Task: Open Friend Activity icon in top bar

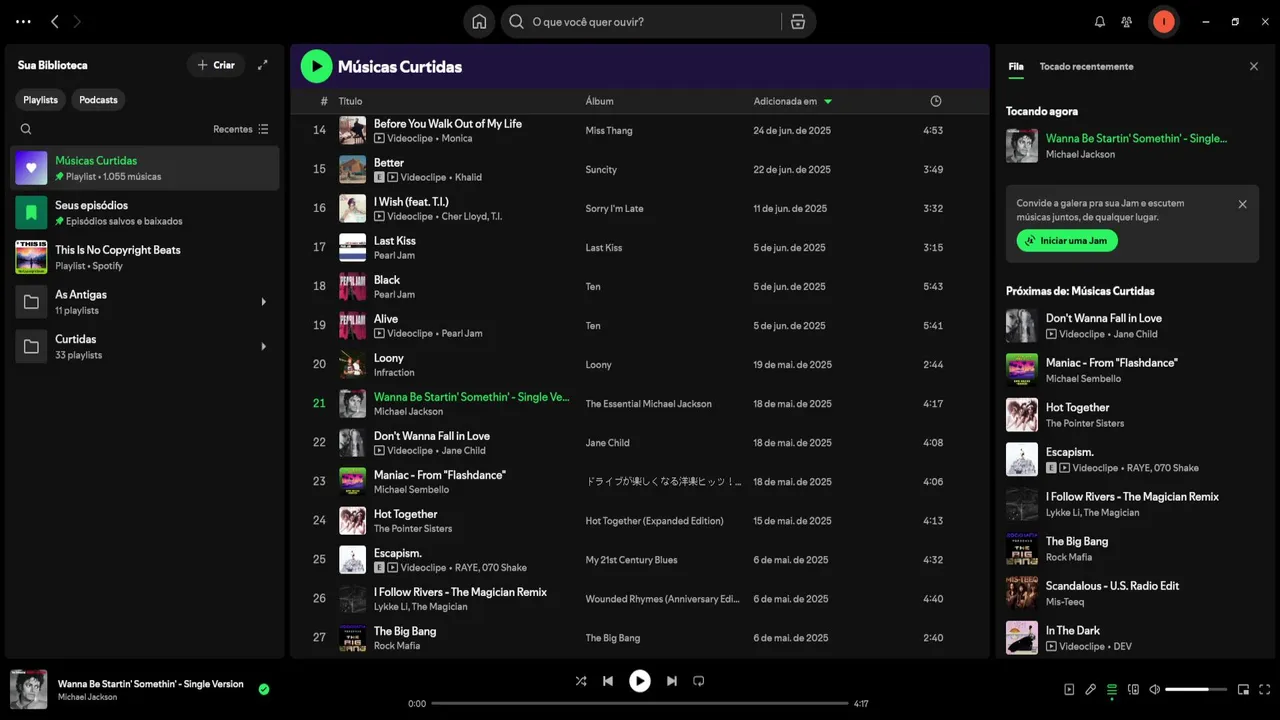Action: [1127, 22]
